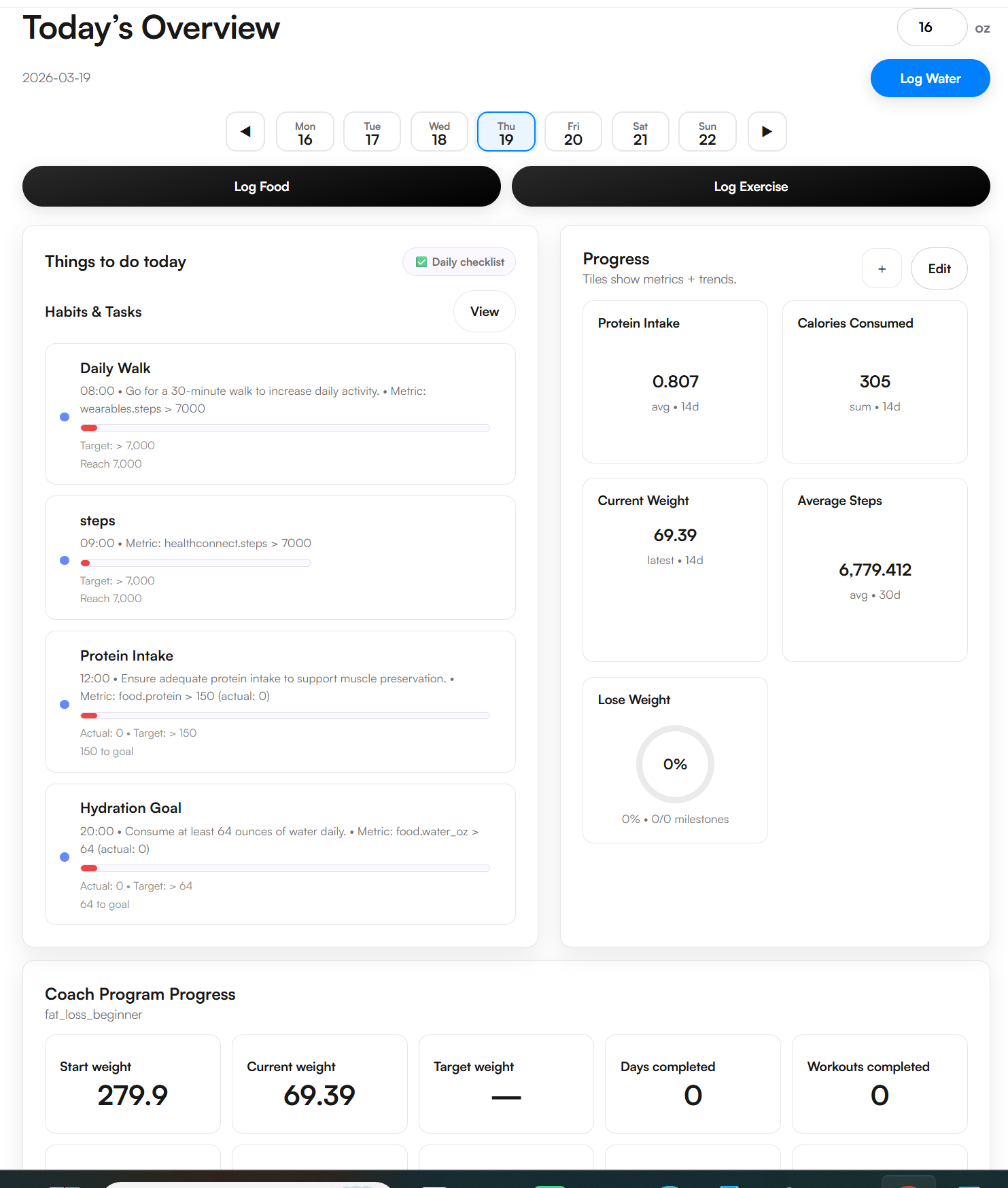Click the 6,779.412 average steps value
Viewport: 1008px width, 1188px height.
pyautogui.click(x=875, y=570)
